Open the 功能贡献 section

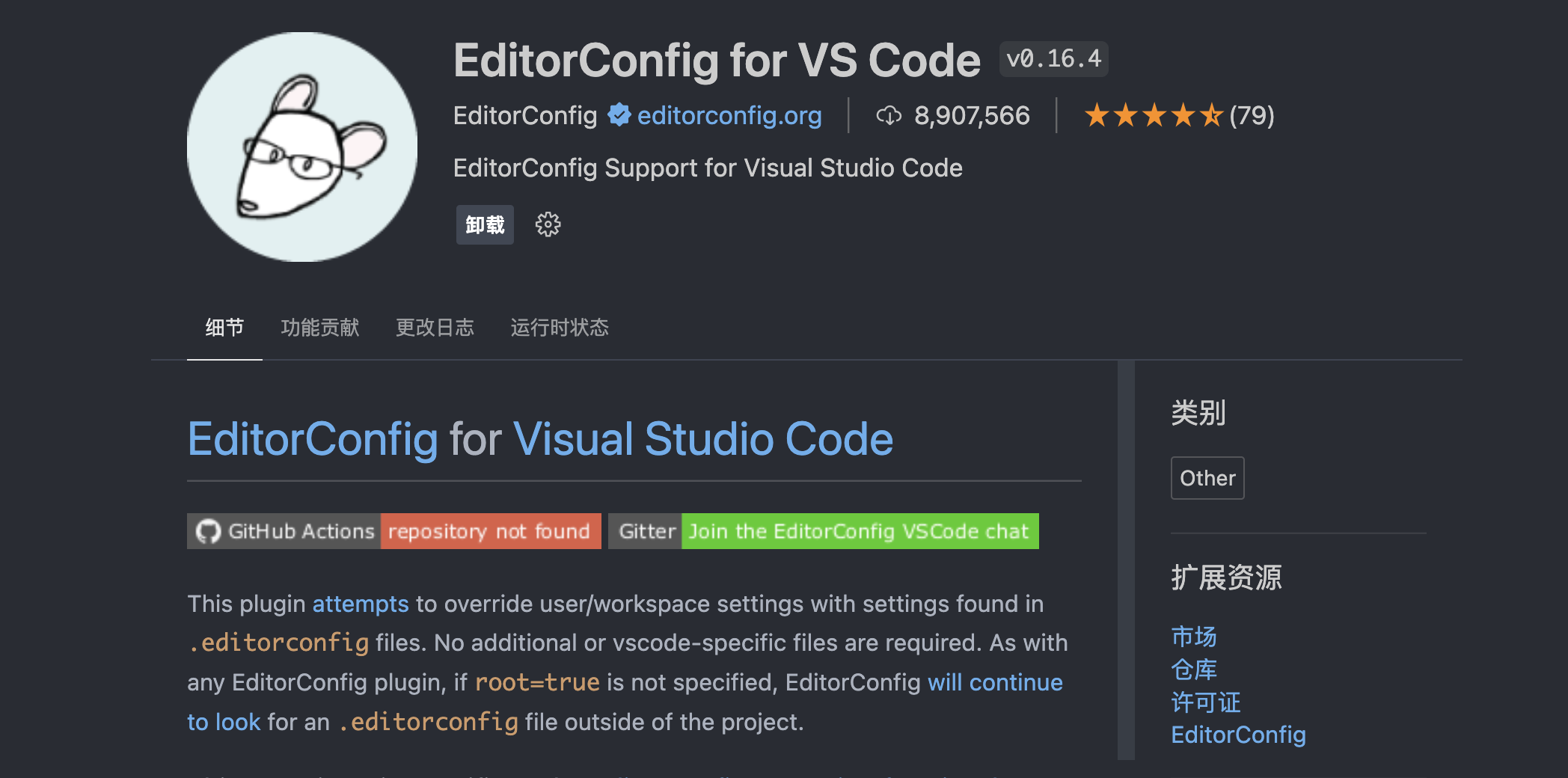tap(320, 328)
